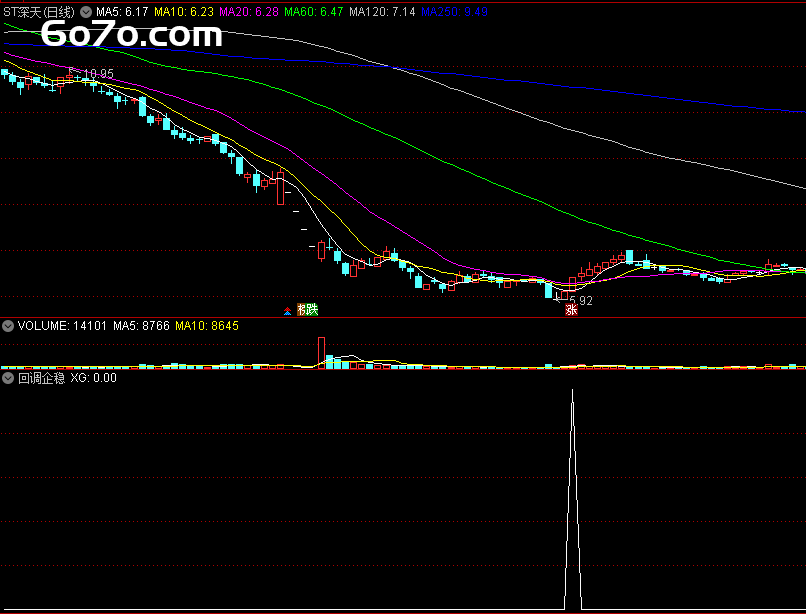Click the tall red volume spike bar
806x614 pixels.
pos(321,352)
